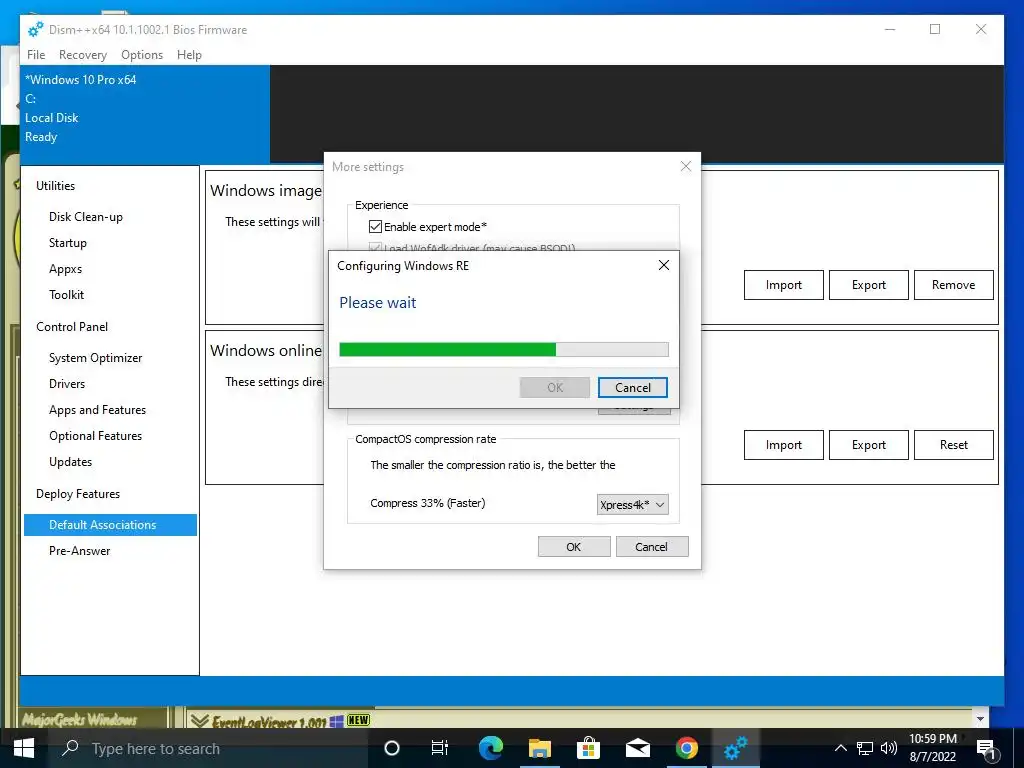This screenshot has width=1024, height=768.
Task: Click scroll-down arrow in background browser window
Action: coord(980,719)
